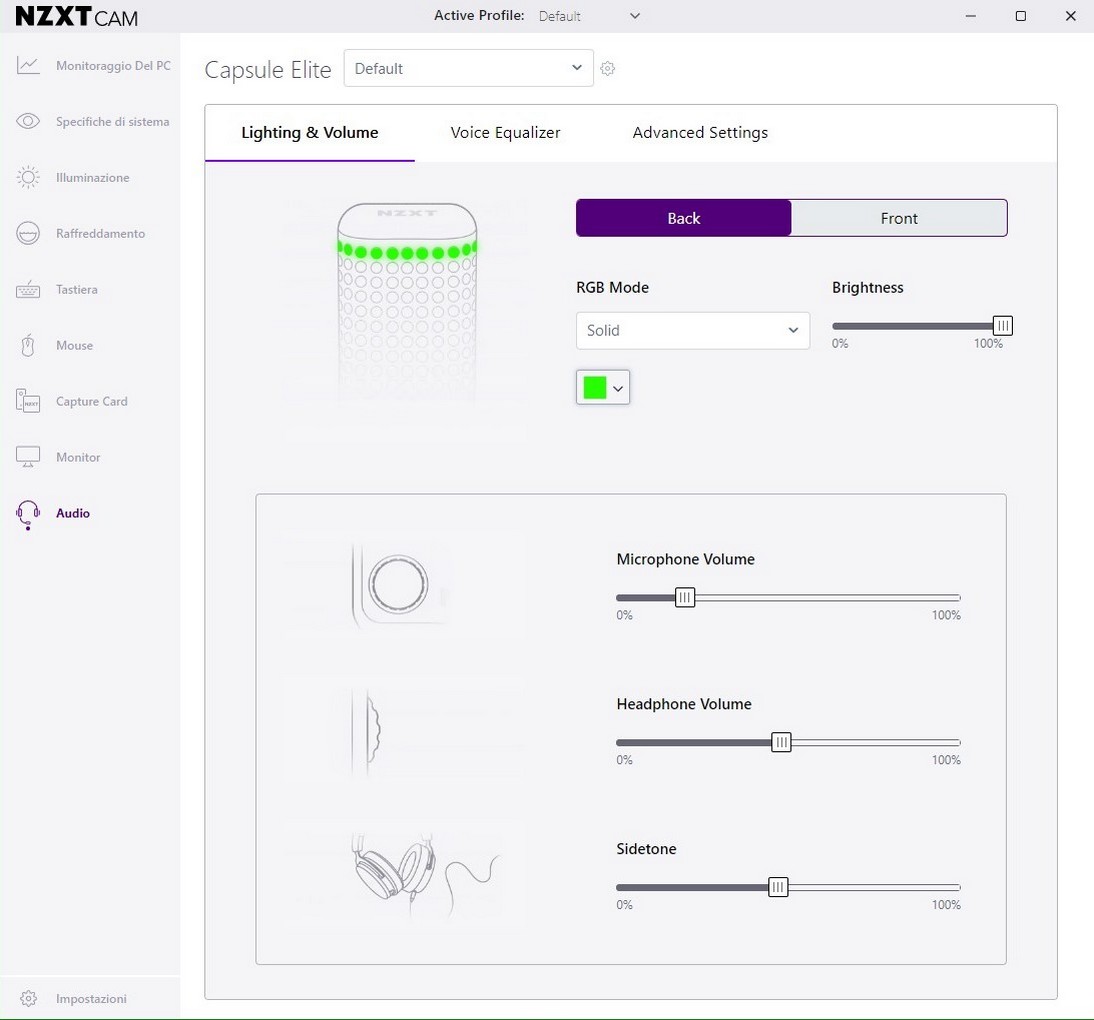Open the Advanced Settings tab
Screen dimensions: 1094x1020
click(700, 133)
